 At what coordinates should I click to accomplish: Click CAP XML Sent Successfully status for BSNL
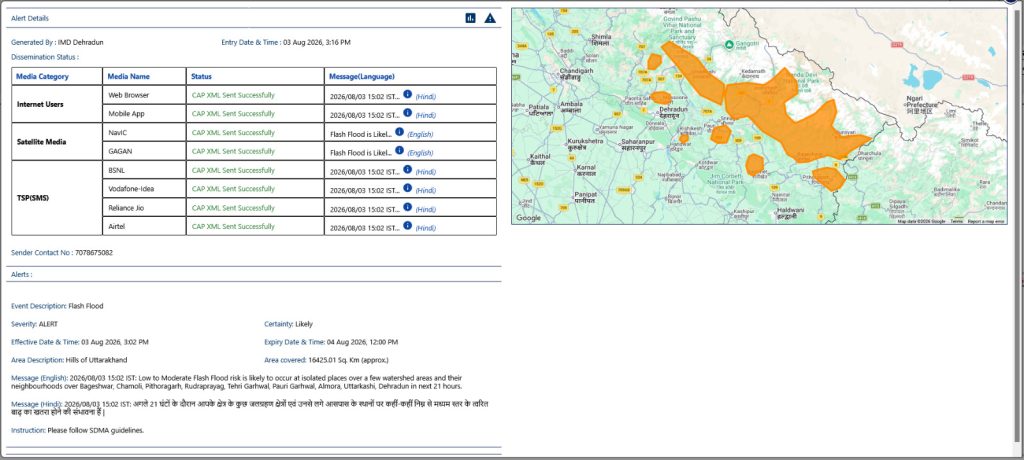[233, 170]
